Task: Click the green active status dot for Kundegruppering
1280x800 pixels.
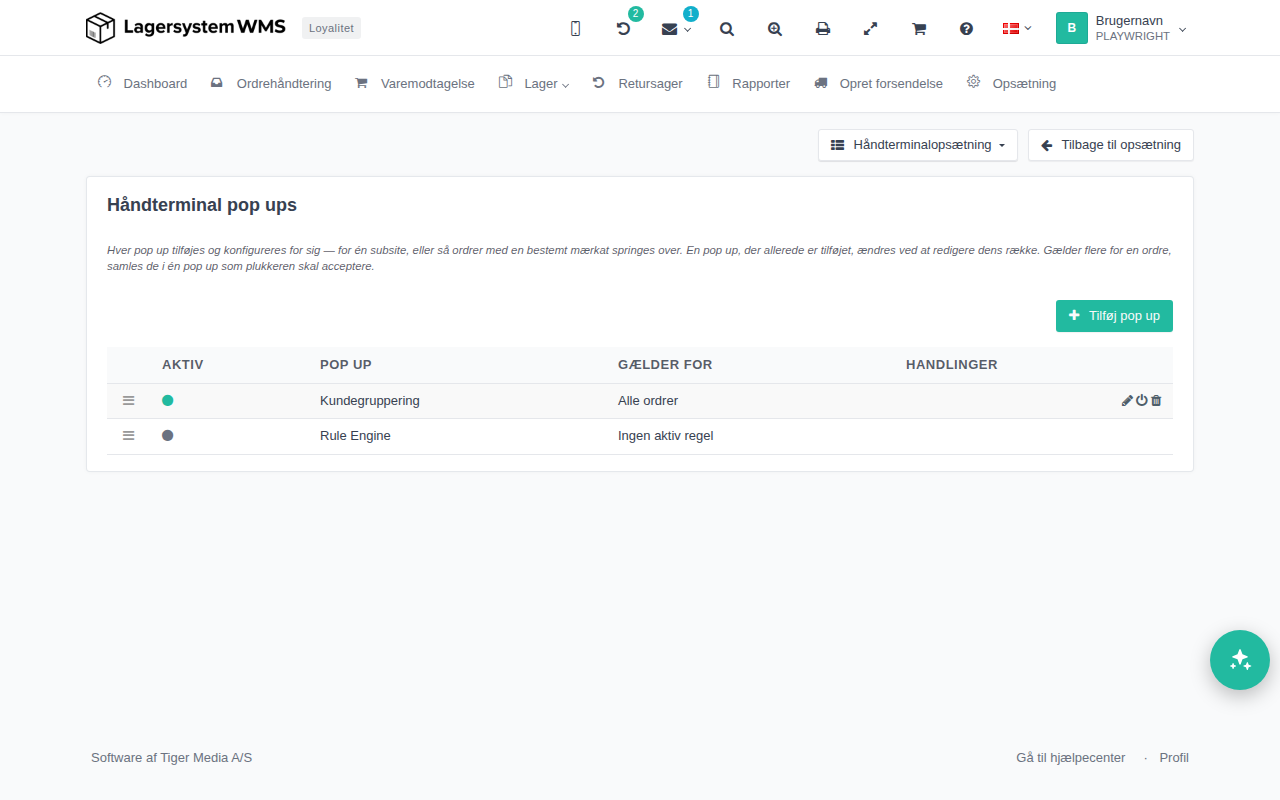Action: click(x=168, y=400)
